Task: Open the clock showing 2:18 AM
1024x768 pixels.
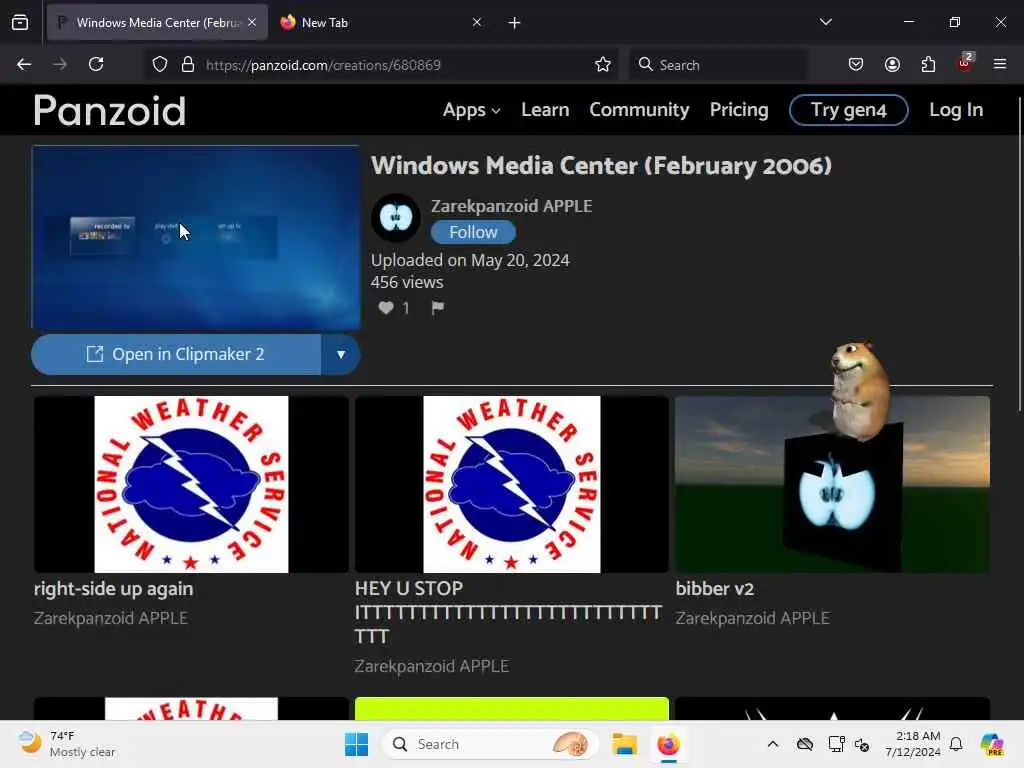Action: 913,744
